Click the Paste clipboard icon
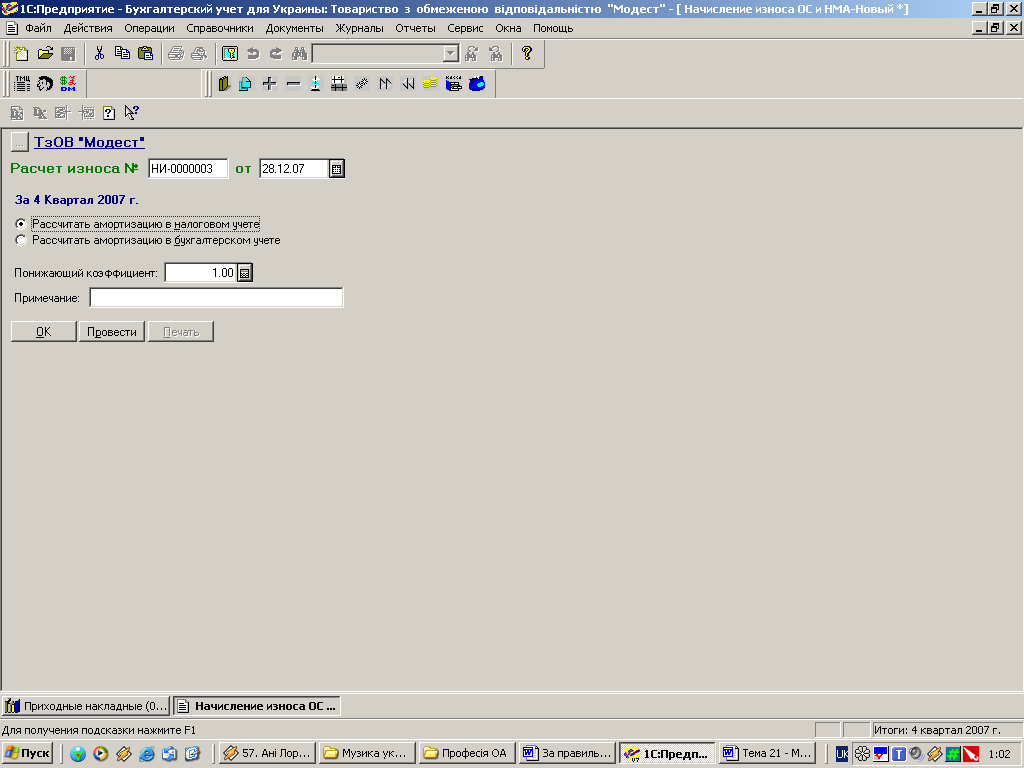Image resolution: width=1024 pixels, height=768 pixels. (x=146, y=54)
